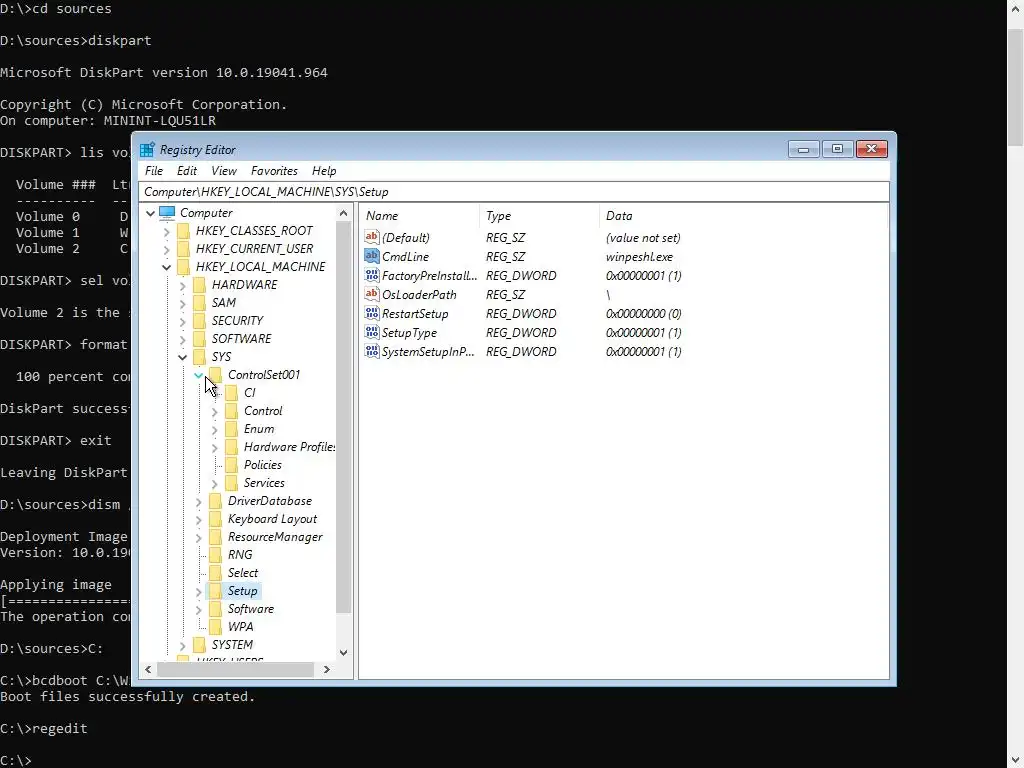1024x768 pixels.
Task: Click the ControlSet001 folder icon
Action: [216, 375]
